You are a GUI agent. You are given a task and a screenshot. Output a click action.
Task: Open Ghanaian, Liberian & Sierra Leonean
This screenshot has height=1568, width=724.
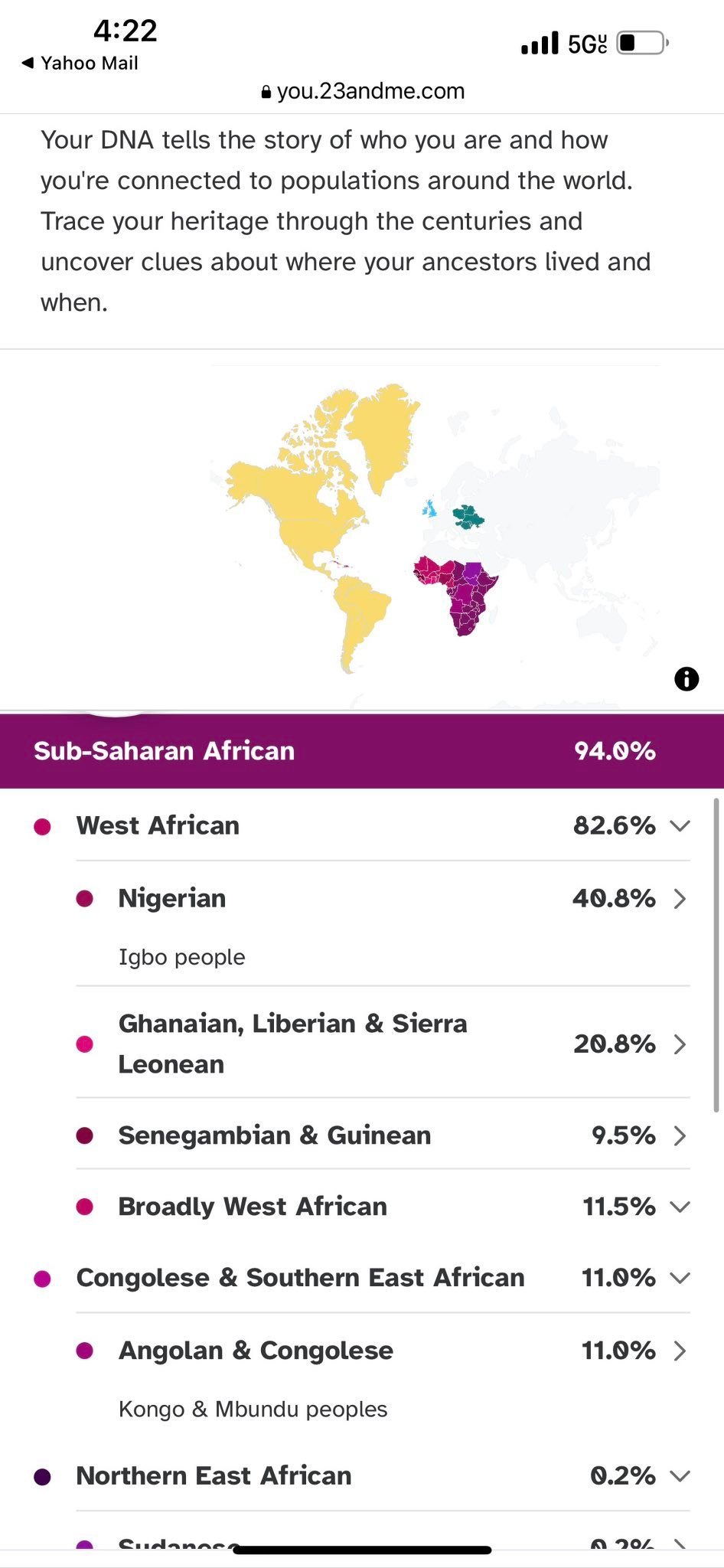coord(383,1044)
